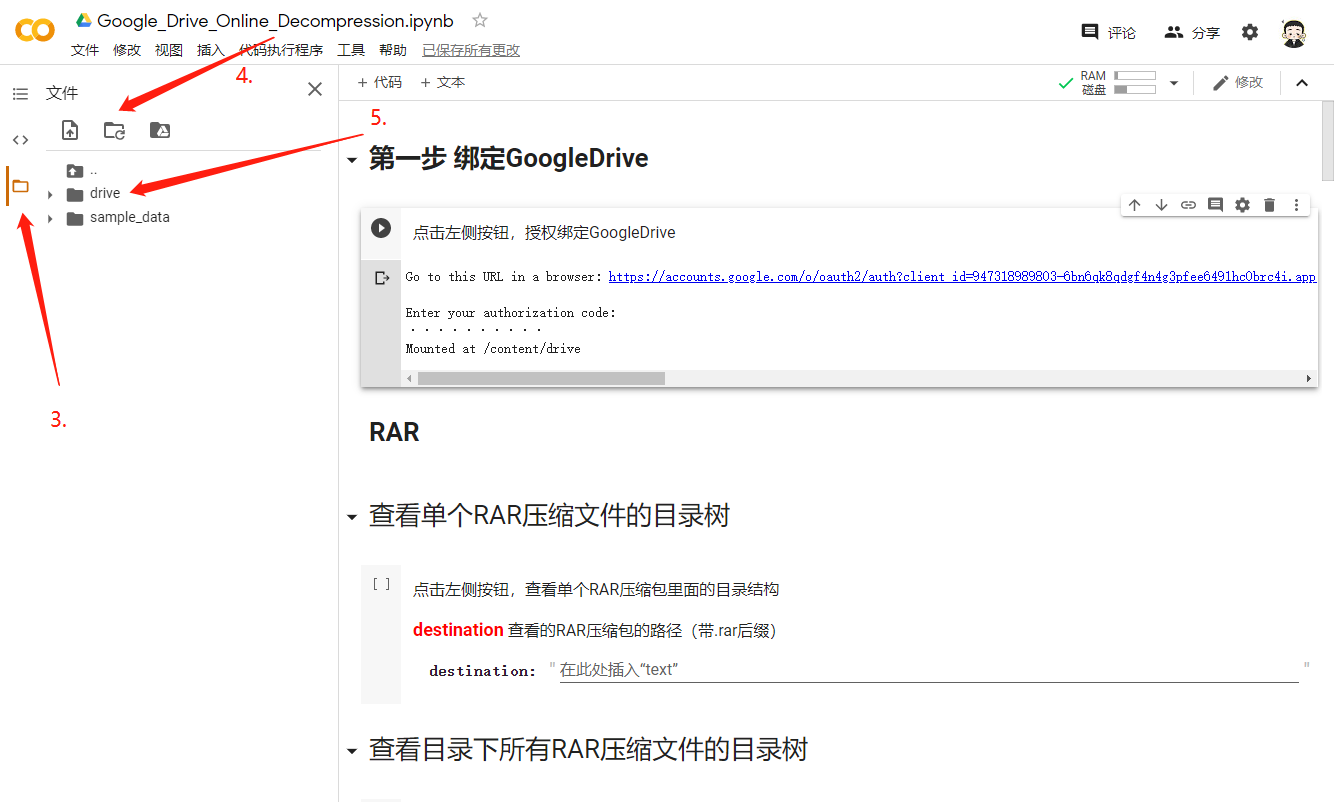Screen dimensions: 1334x802
Task: Click the 分享 share button
Action: 1192,32
